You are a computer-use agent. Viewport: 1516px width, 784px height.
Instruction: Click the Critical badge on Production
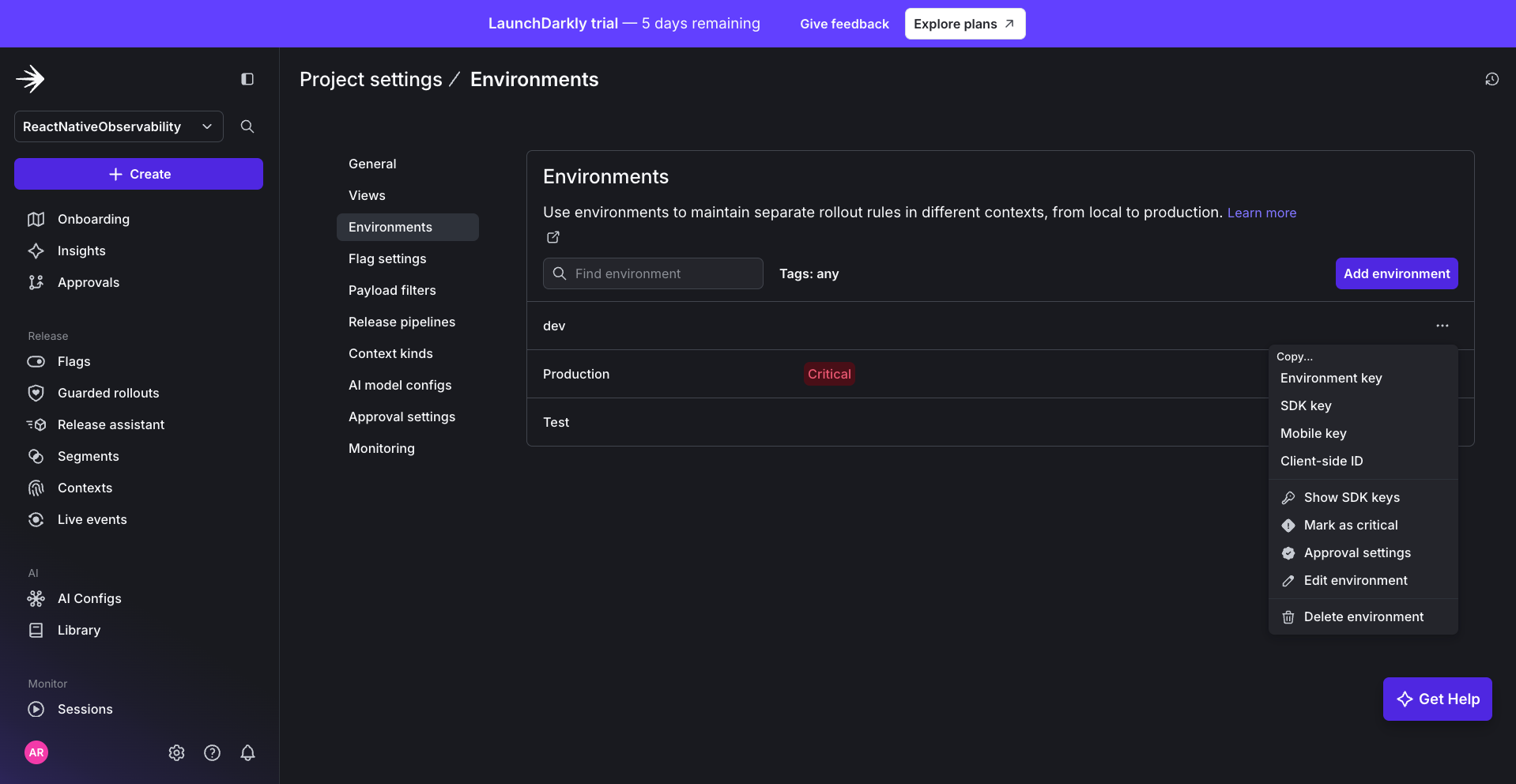[828, 373]
